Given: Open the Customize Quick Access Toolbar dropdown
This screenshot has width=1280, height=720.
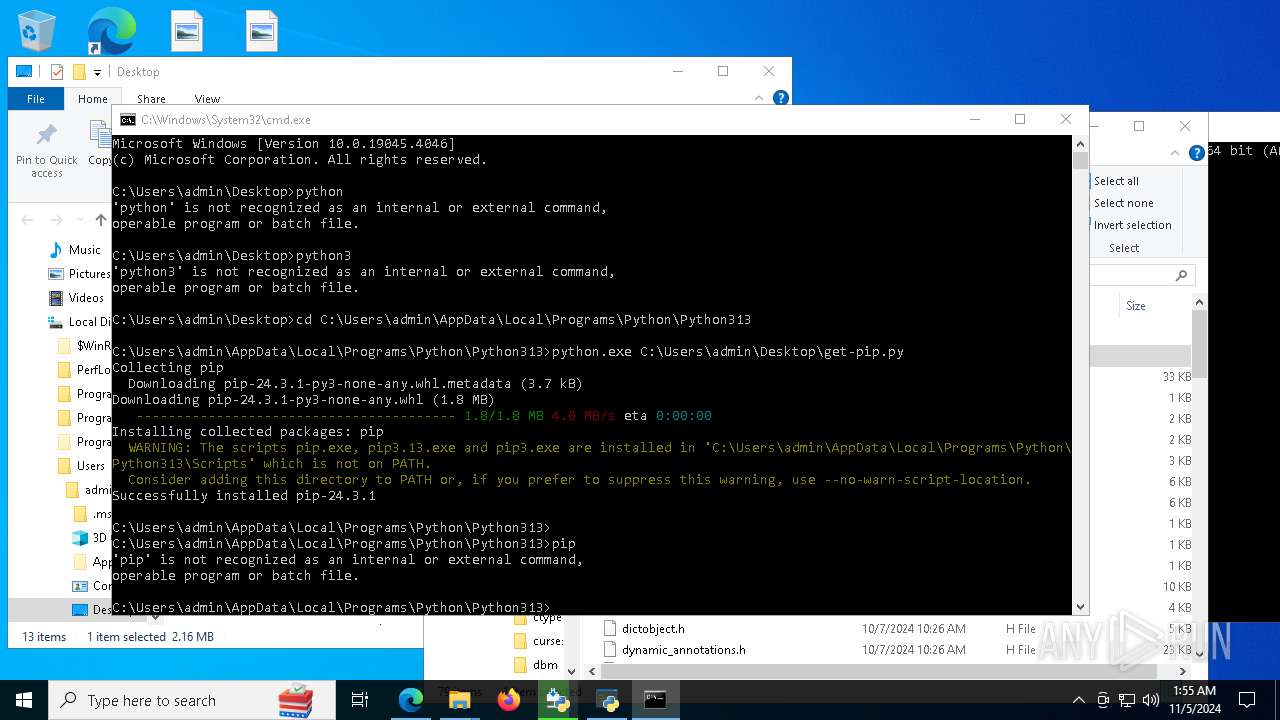Looking at the screenshot, I should (97, 72).
